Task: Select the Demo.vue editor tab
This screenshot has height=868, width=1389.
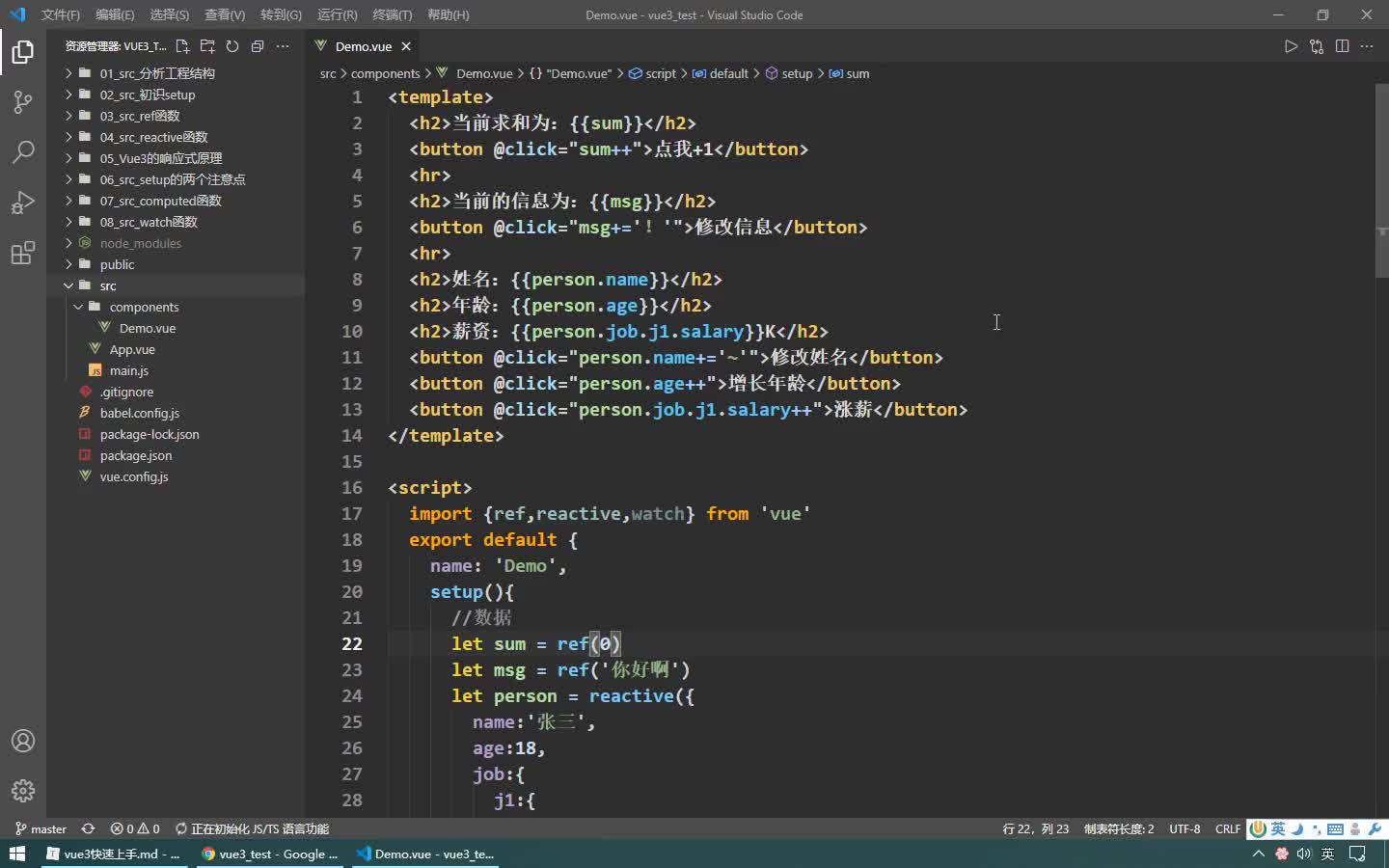Action: point(364,46)
